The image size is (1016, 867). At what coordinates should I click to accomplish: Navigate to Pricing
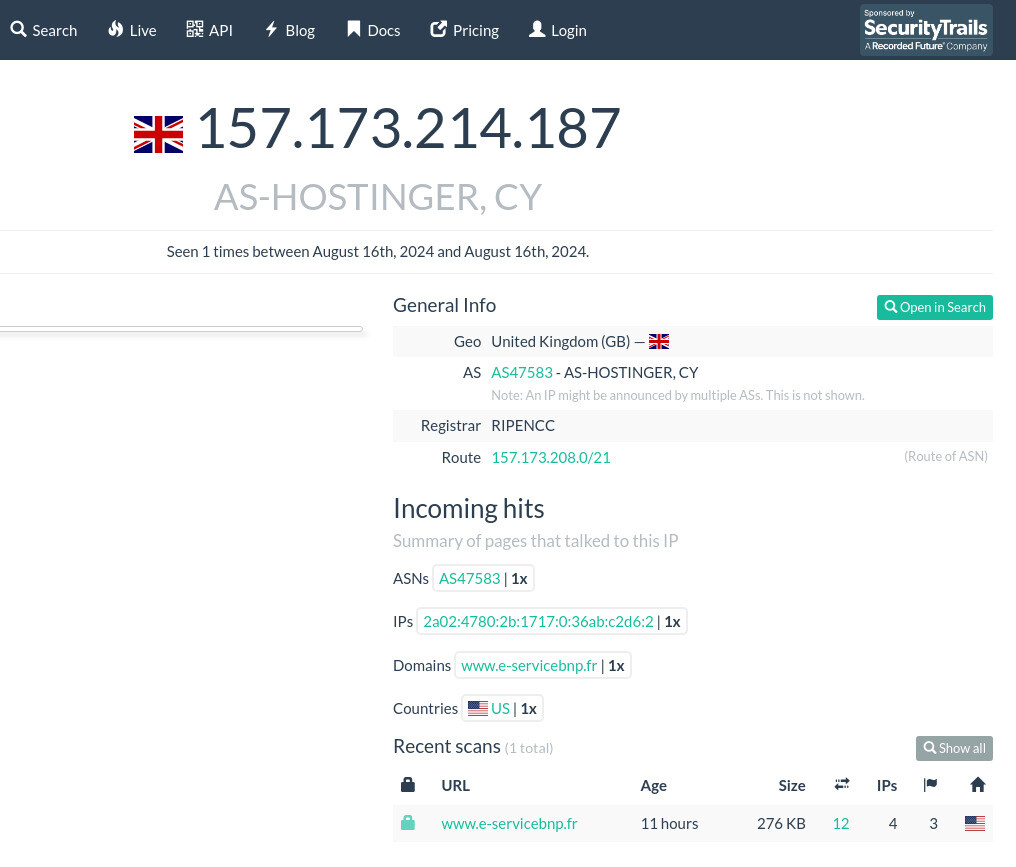pos(465,30)
